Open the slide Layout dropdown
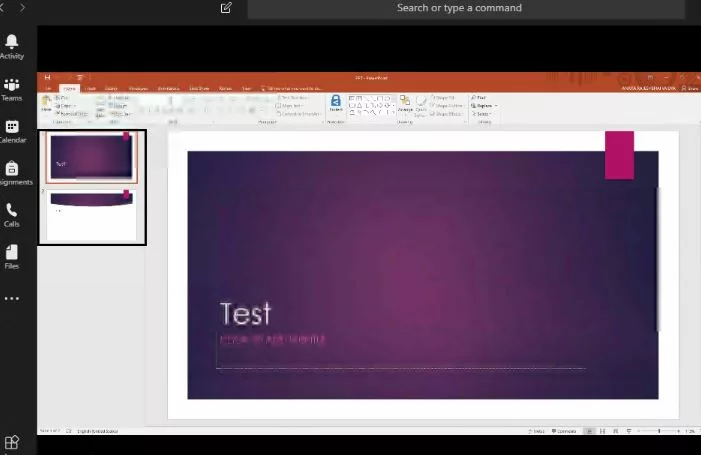 pos(119,97)
